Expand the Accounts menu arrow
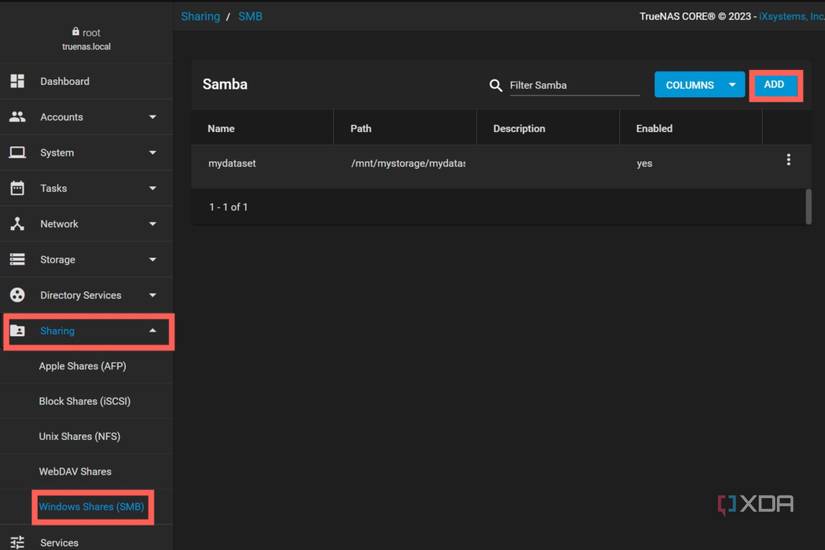This screenshot has width=825, height=550. point(153,117)
